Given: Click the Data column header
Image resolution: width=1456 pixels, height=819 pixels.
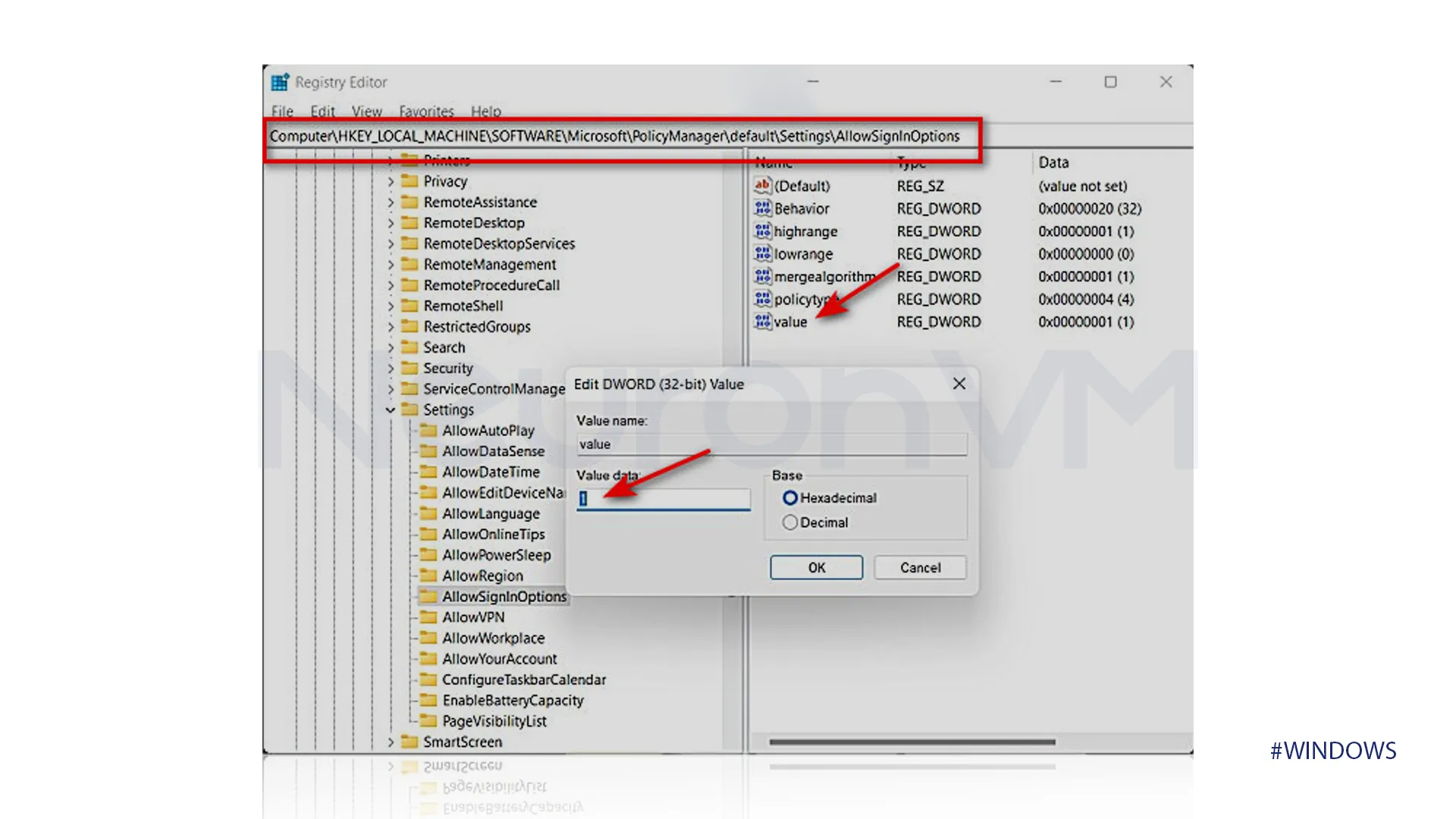Looking at the screenshot, I should (x=1053, y=162).
